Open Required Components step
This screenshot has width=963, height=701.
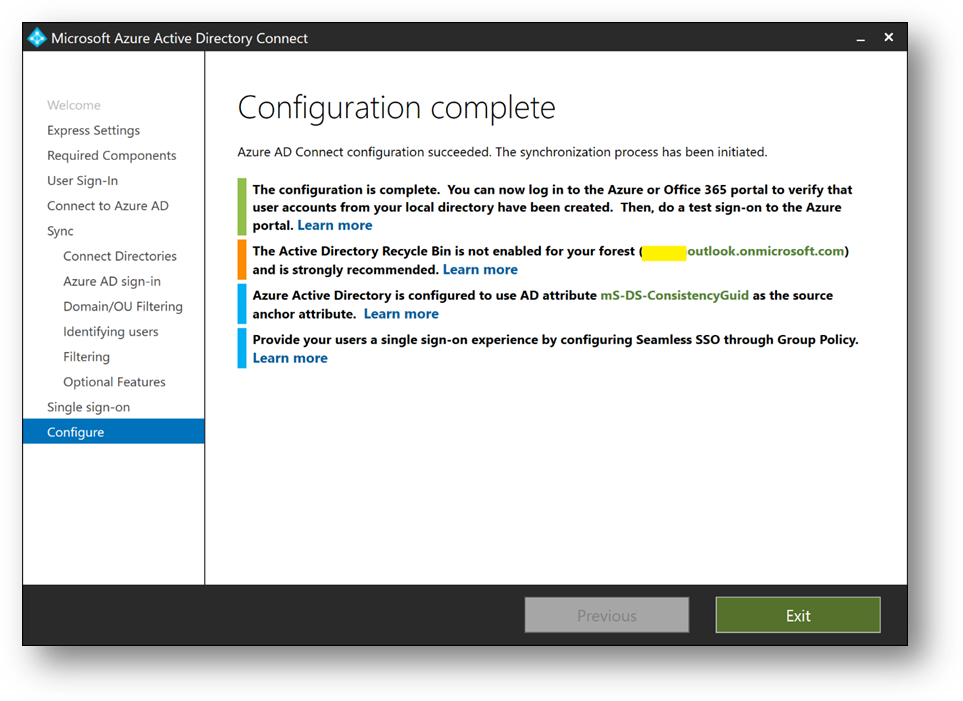coord(111,155)
